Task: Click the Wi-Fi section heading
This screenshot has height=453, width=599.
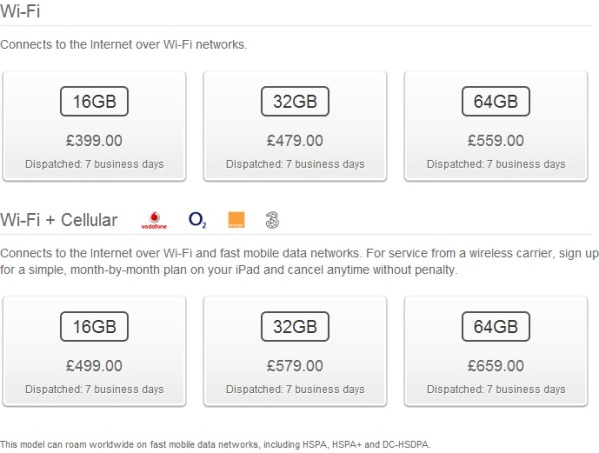Action: click(20, 11)
